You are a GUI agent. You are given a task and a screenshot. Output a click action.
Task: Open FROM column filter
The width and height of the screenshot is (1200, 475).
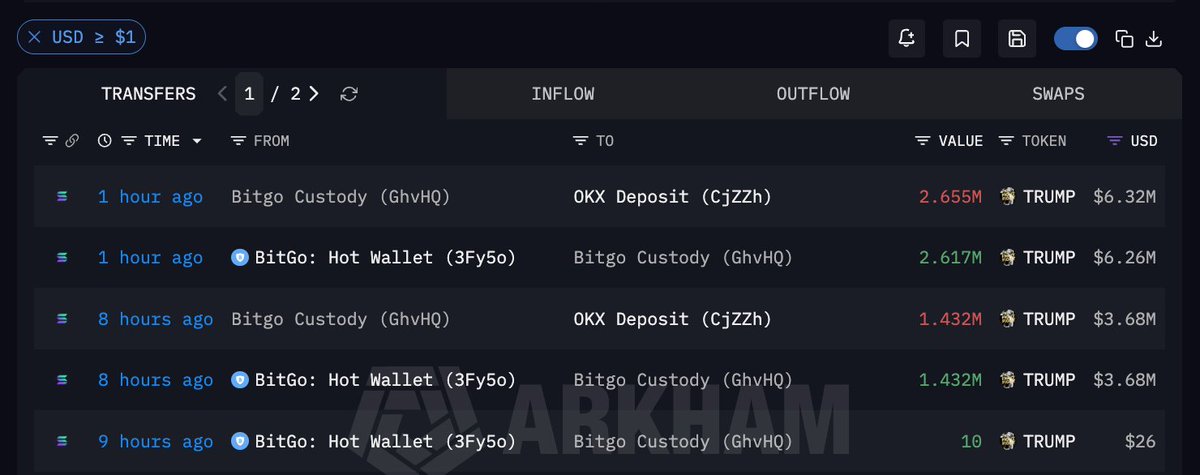click(x=238, y=141)
